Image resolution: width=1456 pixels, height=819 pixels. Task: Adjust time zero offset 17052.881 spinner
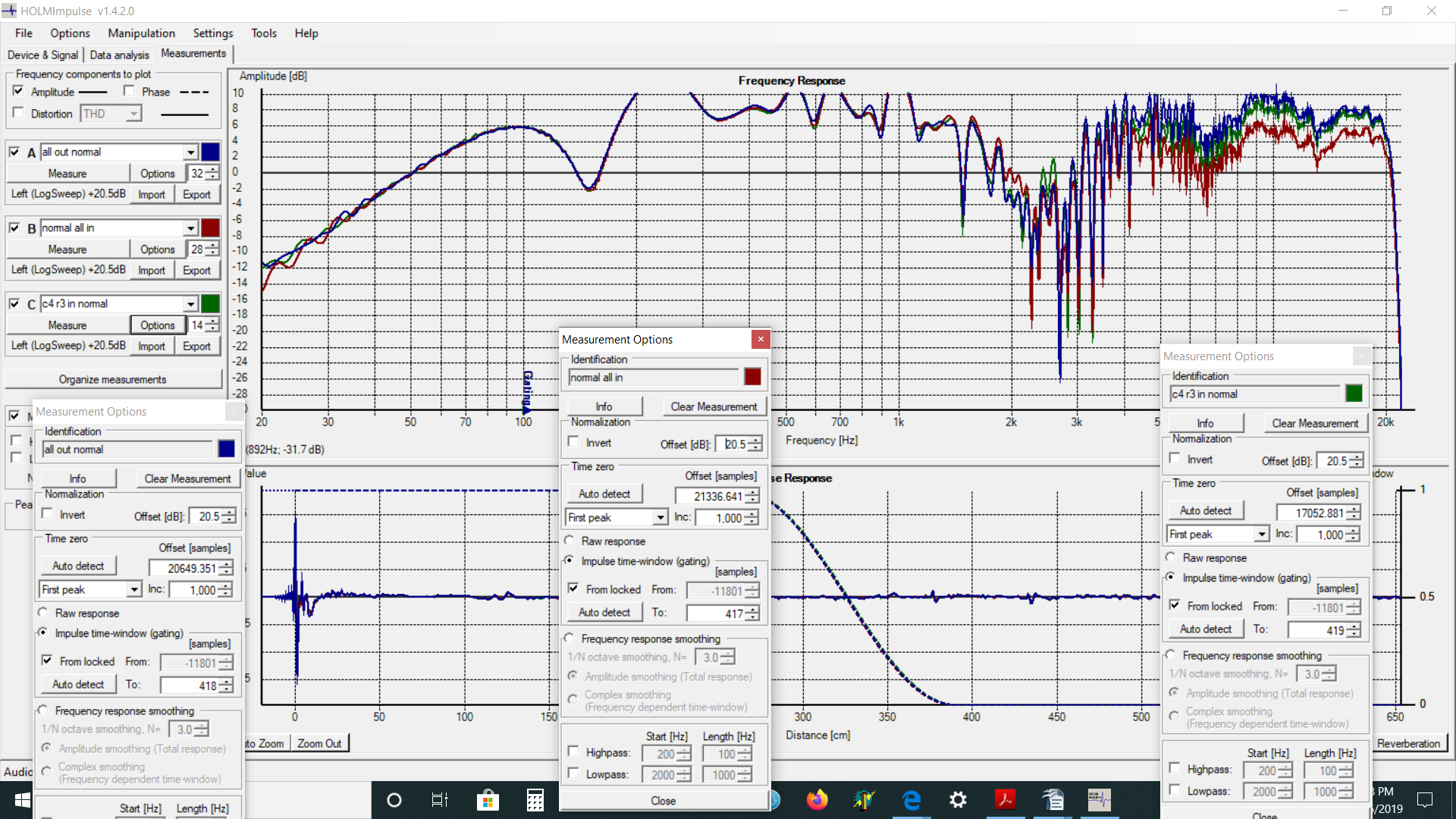1354,513
